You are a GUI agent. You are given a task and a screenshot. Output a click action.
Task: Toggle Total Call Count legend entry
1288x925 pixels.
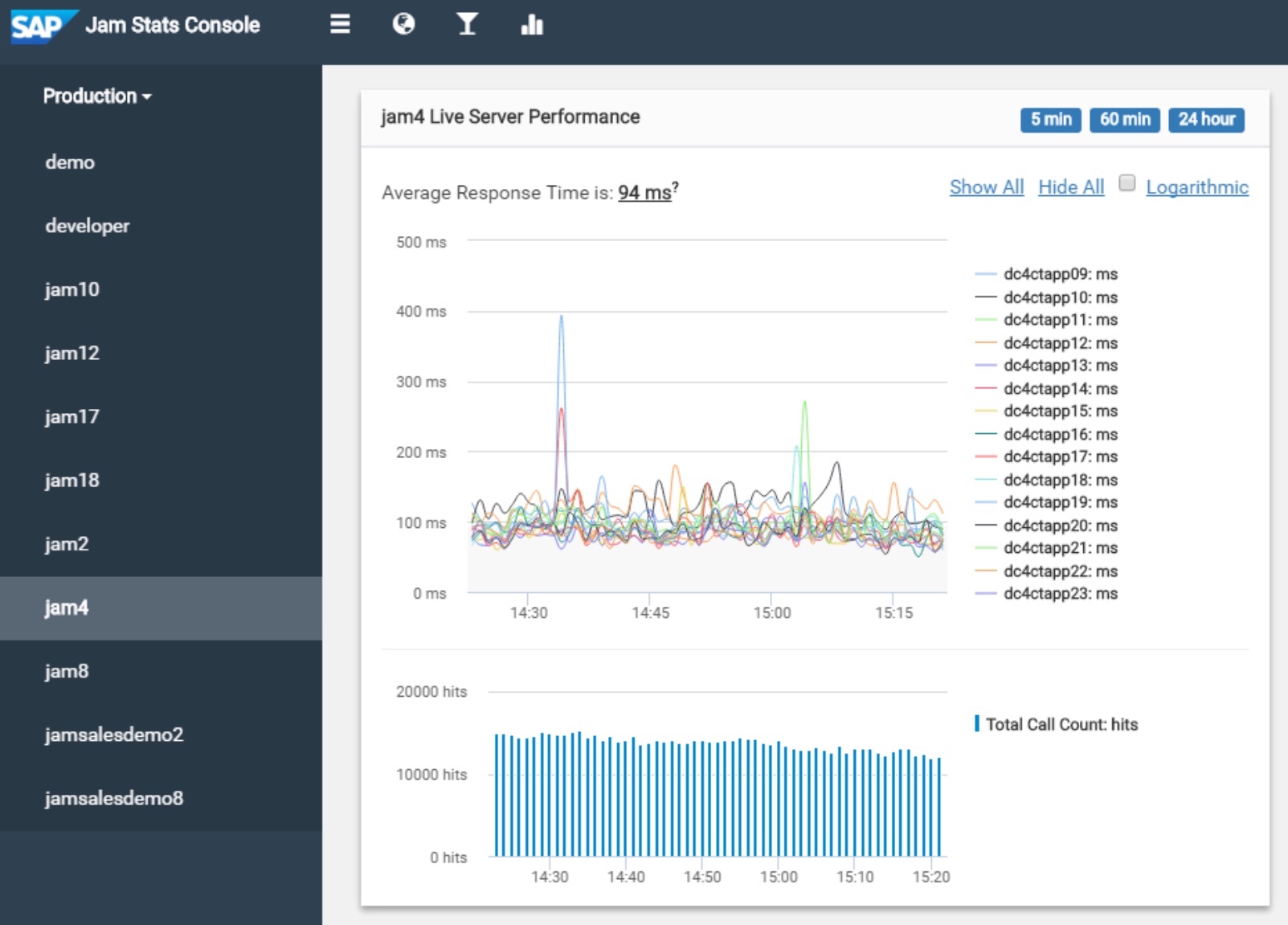(1061, 724)
